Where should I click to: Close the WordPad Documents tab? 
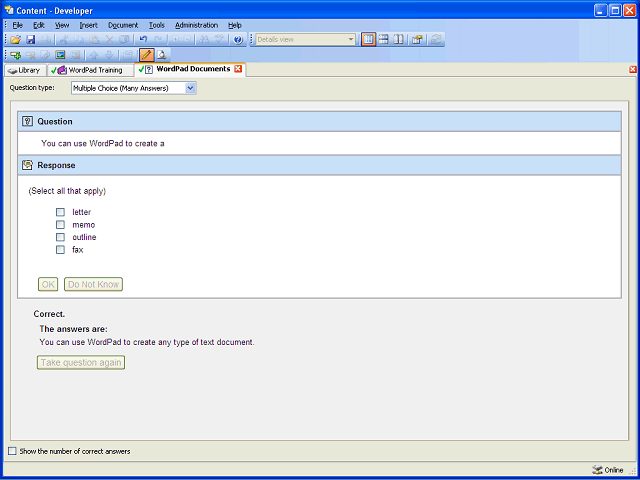pos(238,69)
